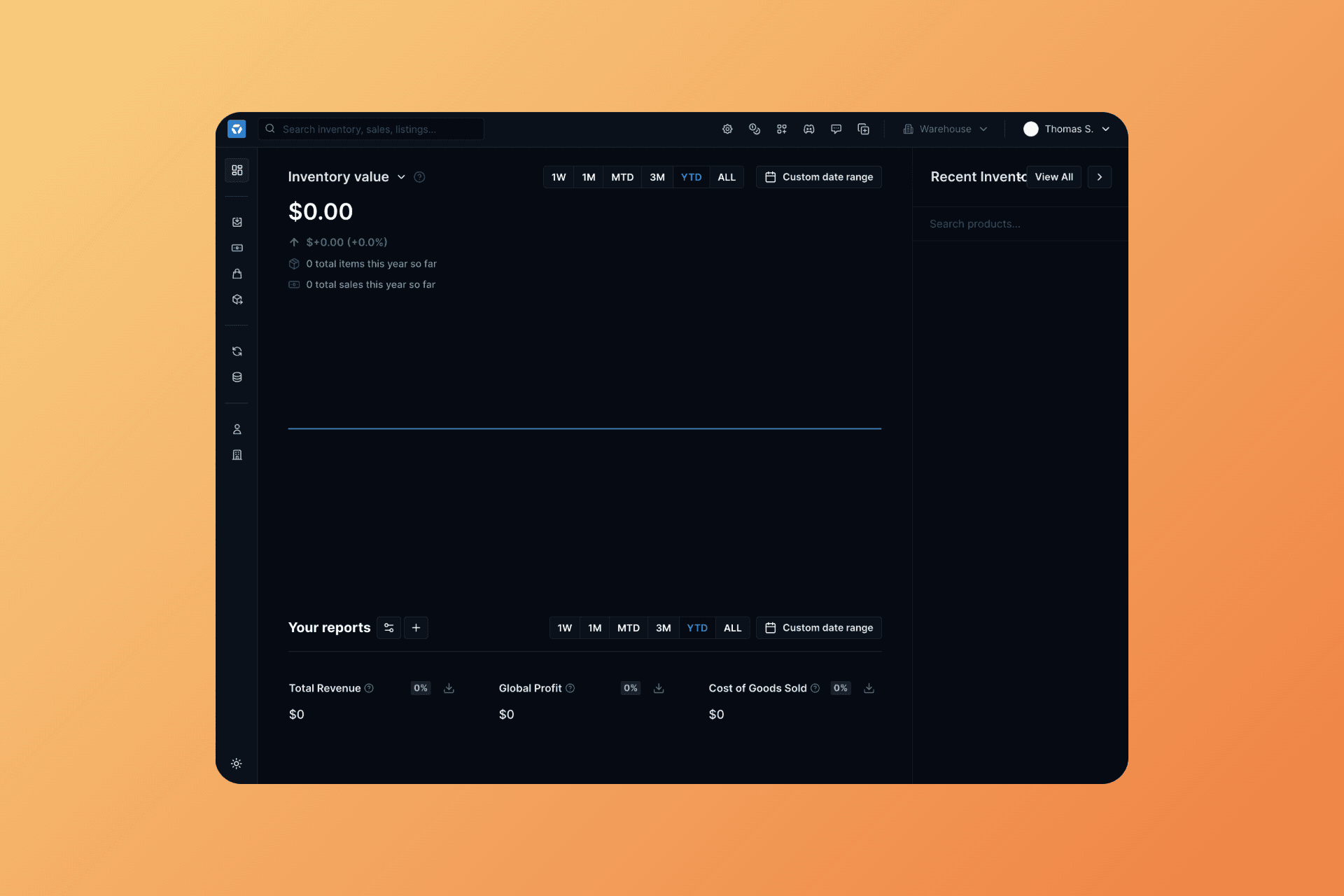Select the inventory intake icon in the sidebar
This screenshot has height=896, width=1344.
pos(237,222)
